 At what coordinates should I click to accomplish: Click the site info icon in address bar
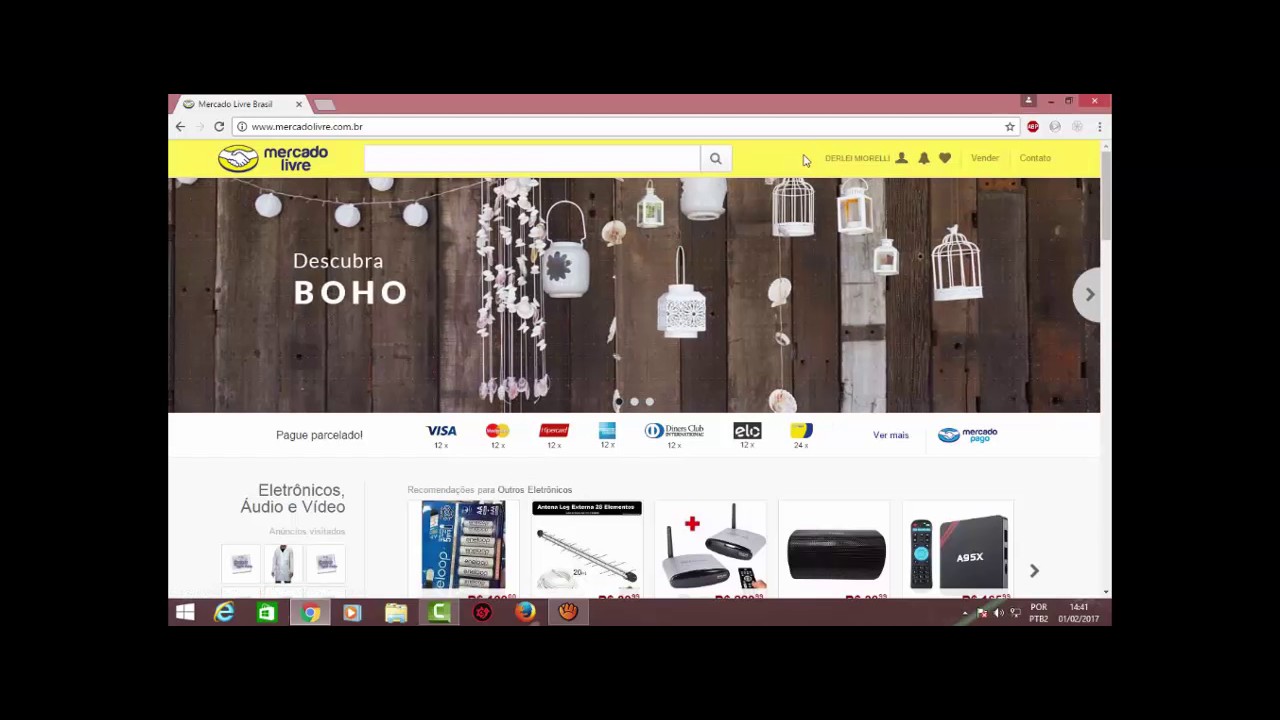click(x=241, y=127)
